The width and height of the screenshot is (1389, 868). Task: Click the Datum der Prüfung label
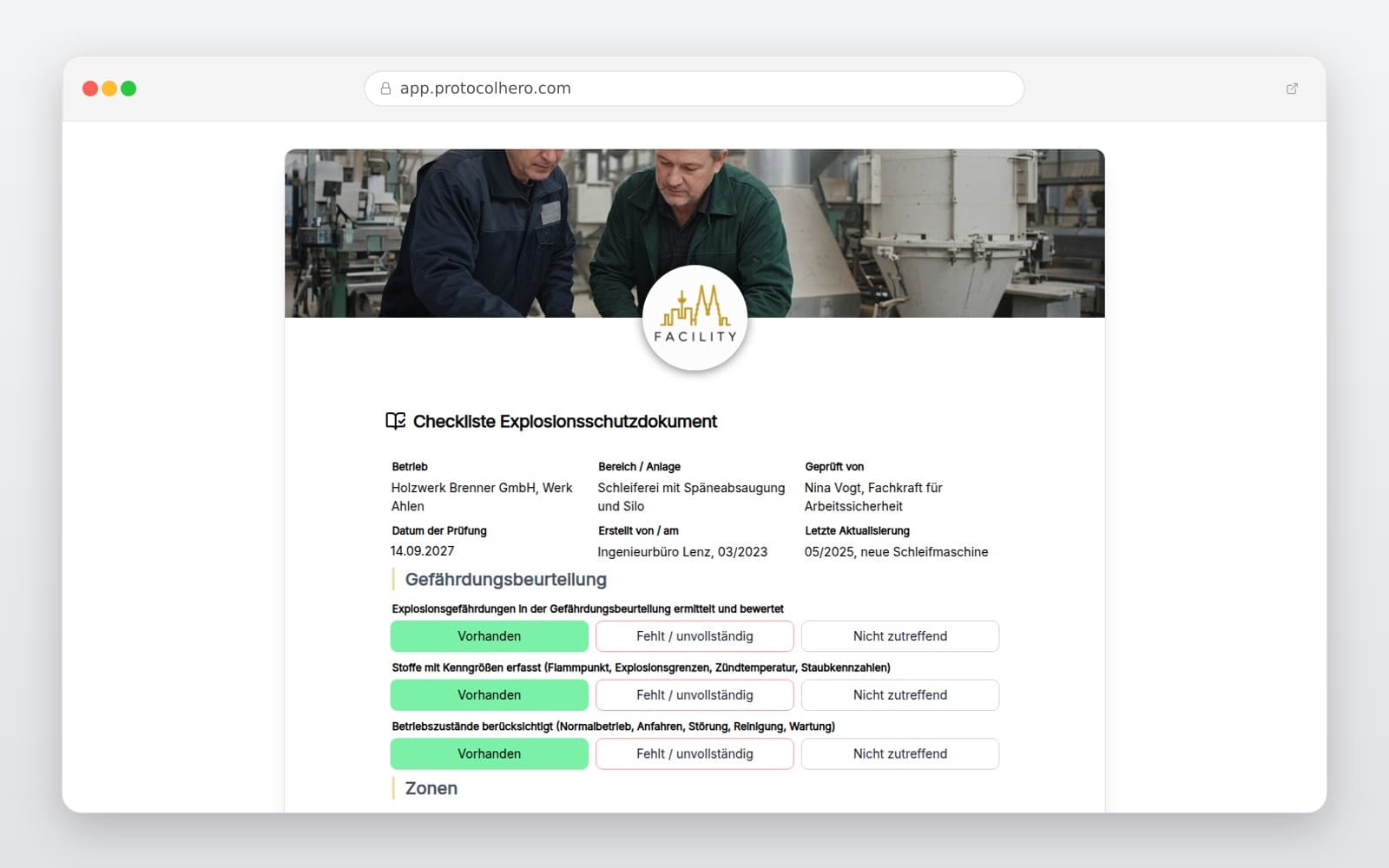pyautogui.click(x=439, y=530)
